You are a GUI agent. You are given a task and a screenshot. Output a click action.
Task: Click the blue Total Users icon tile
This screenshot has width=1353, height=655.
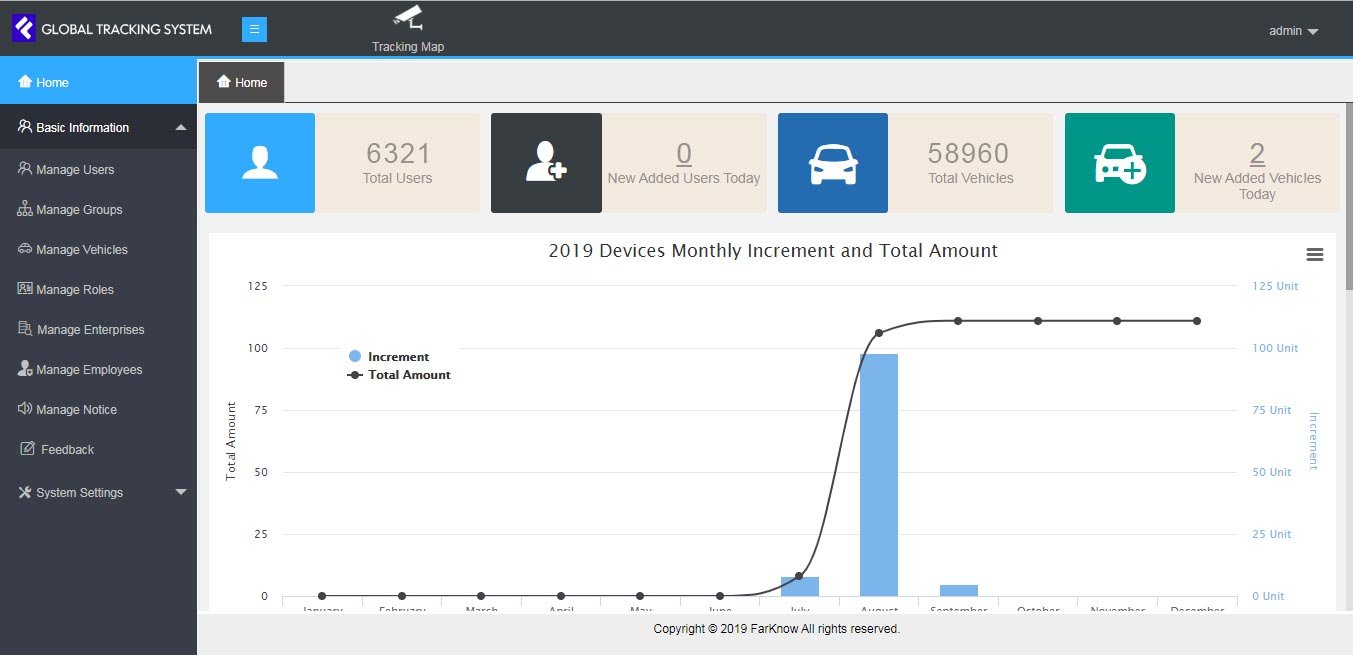pyautogui.click(x=260, y=163)
